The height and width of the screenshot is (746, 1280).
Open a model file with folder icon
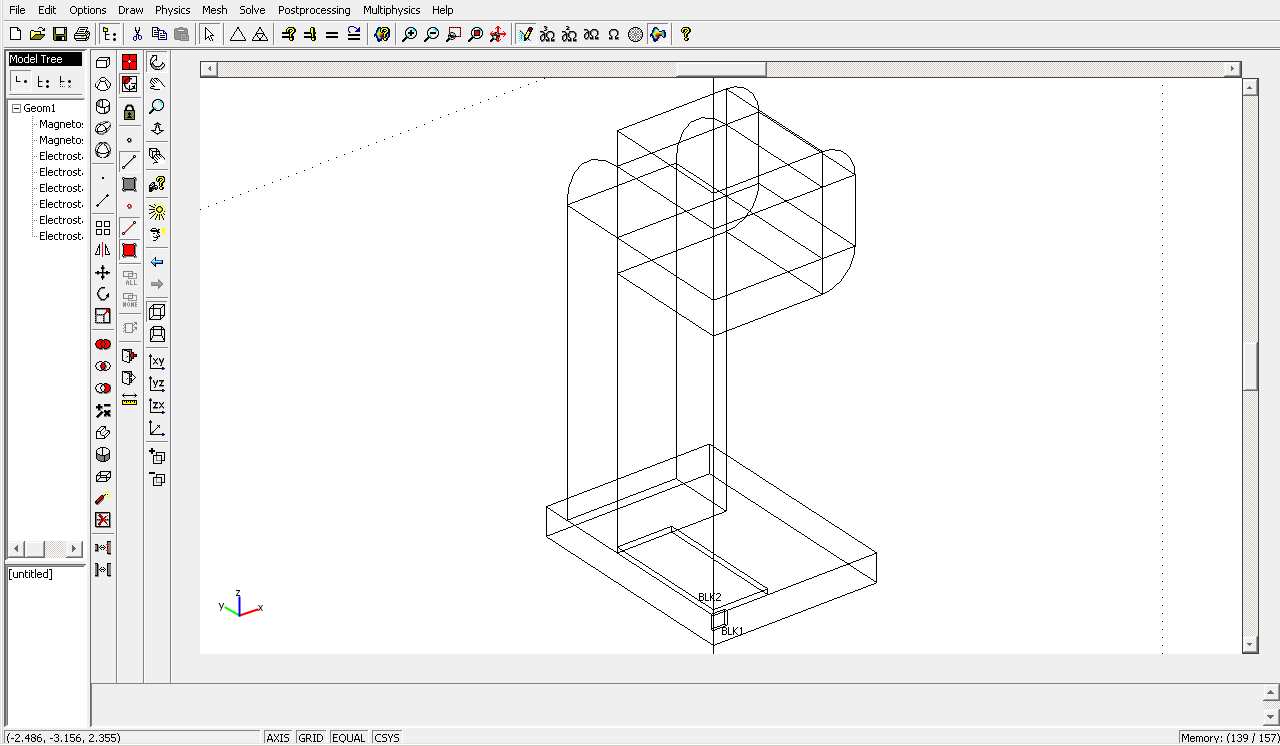click(38, 34)
